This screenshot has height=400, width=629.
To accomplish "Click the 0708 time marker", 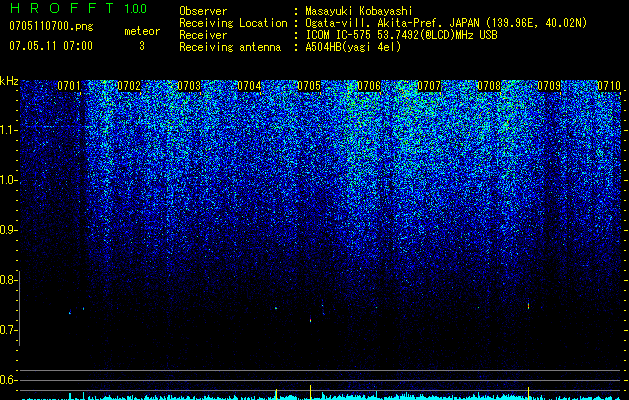I will [489, 86].
